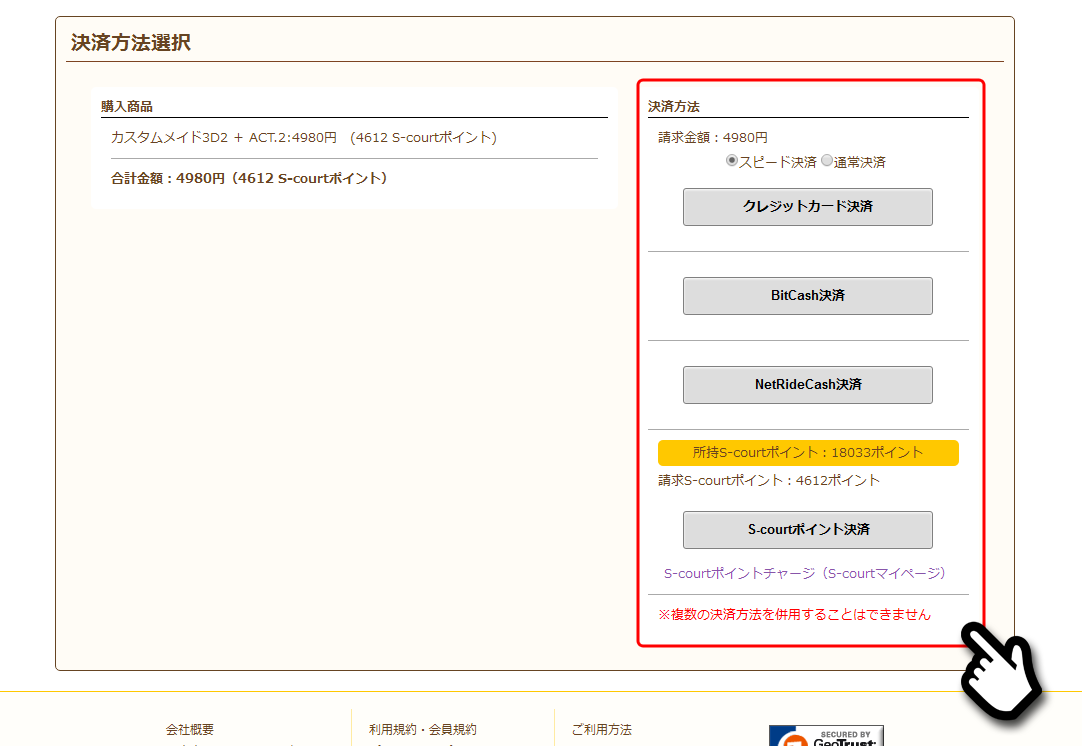Click the 請求S-courtポイント:4612ポイント text
The width and height of the screenshot is (1082, 746).
click(768, 481)
